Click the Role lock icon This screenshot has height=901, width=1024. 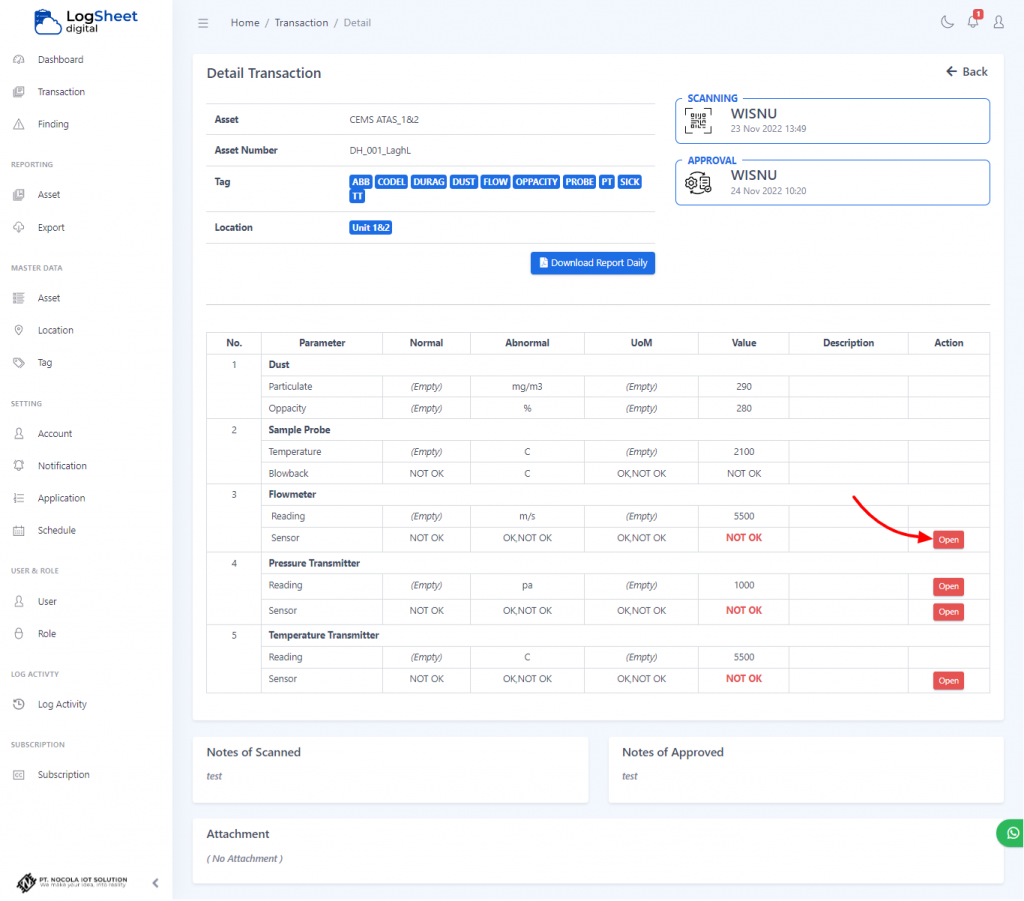click(x=19, y=633)
